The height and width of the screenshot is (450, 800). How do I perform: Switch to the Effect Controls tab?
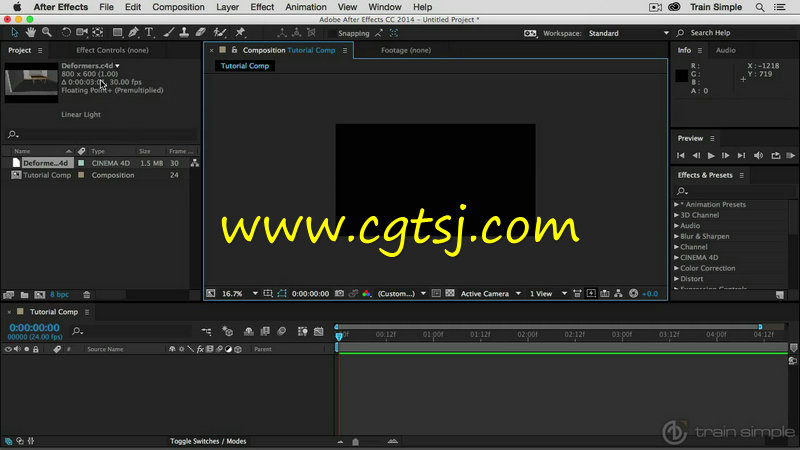[x=112, y=50]
